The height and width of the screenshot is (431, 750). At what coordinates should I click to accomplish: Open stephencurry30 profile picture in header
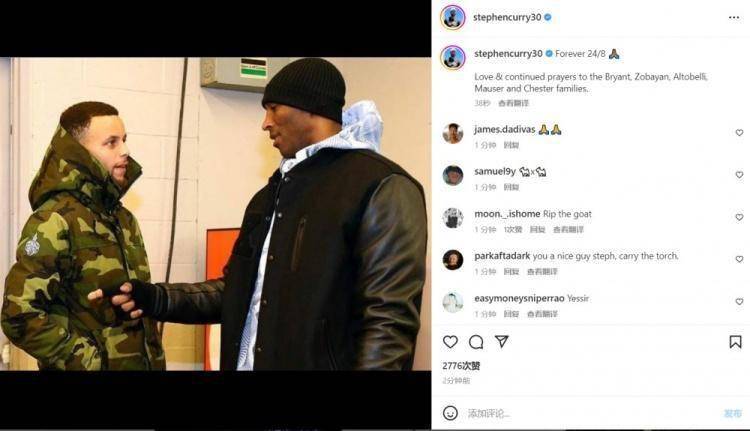[452, 18]
